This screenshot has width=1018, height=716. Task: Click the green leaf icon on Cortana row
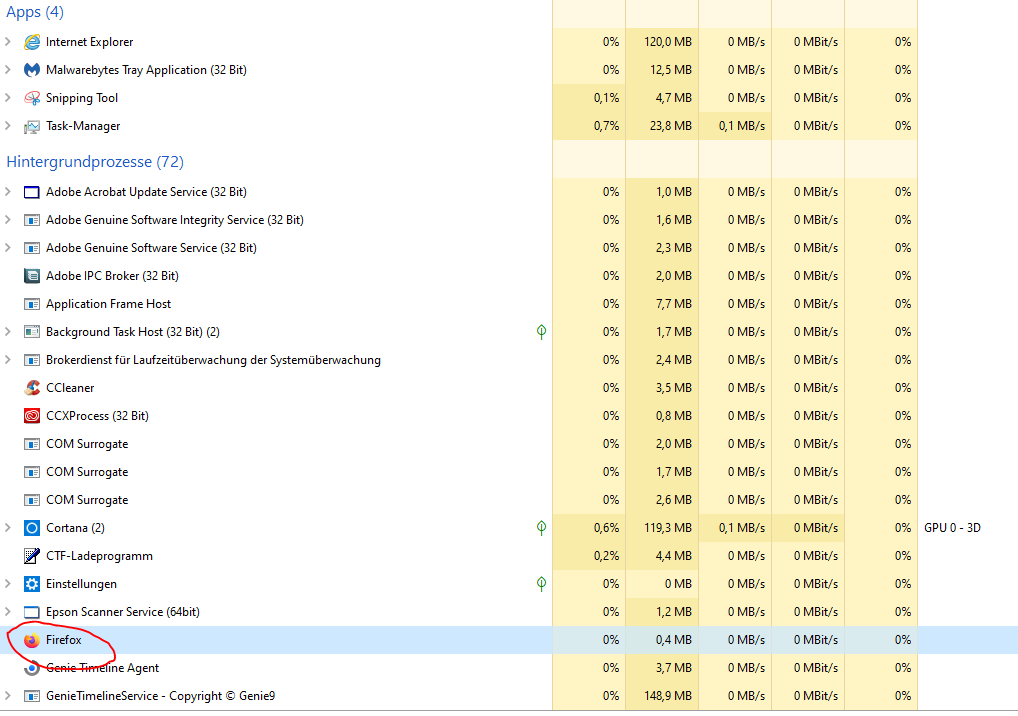[541, 528]
